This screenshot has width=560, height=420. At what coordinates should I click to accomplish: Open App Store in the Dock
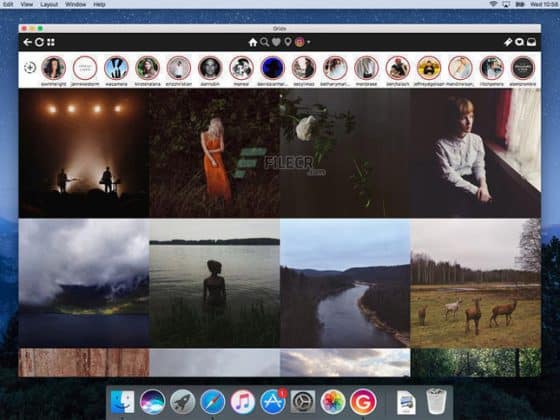pyautogui.click(x=273, y=402)
